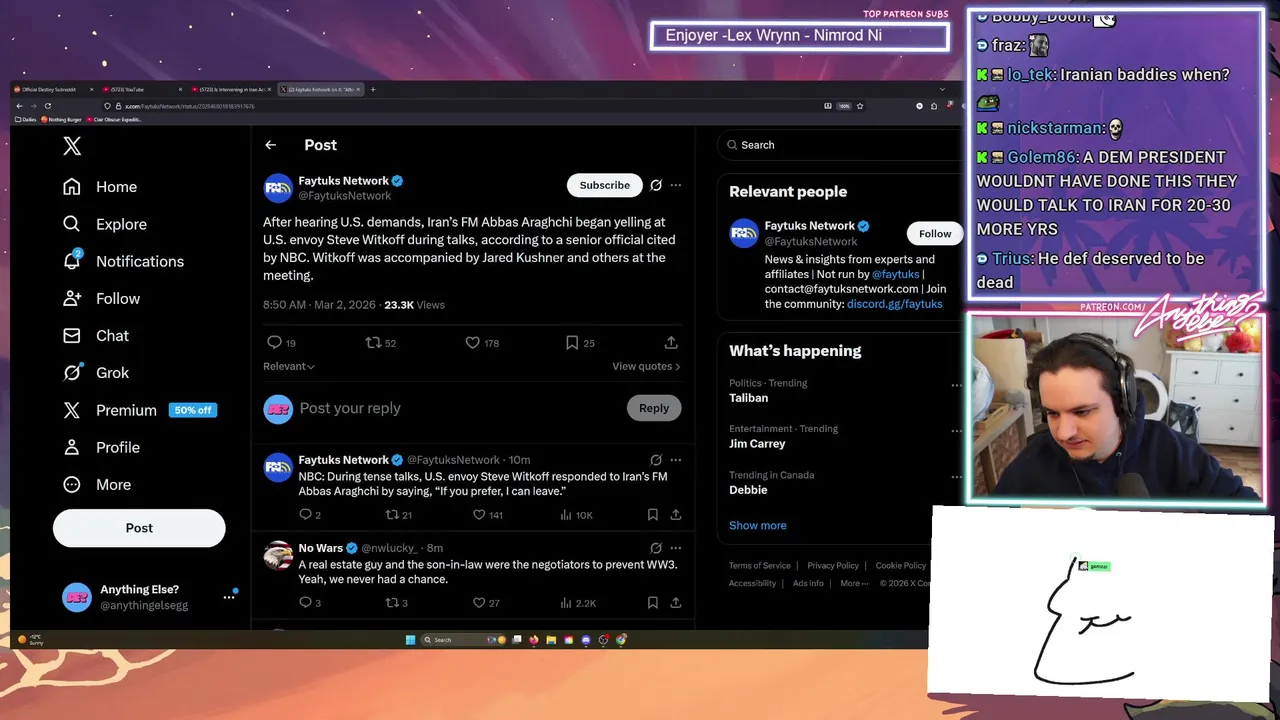Open more options for Jim Carrey trend
Image resolution: width=1280 pixels, height=720 pixels.
pyautogui.click(x=956, y=431)
